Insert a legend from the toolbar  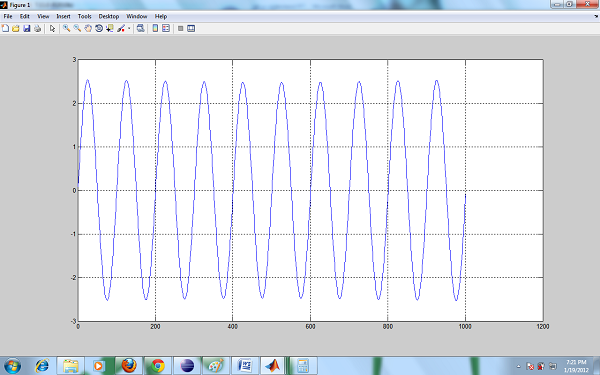click(x=166, y=28)
